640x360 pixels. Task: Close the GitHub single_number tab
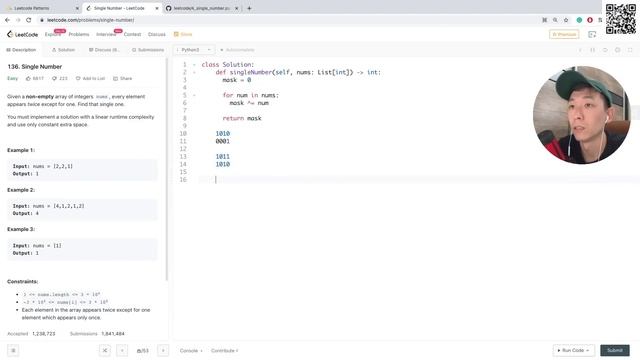[x=236, y=8]
